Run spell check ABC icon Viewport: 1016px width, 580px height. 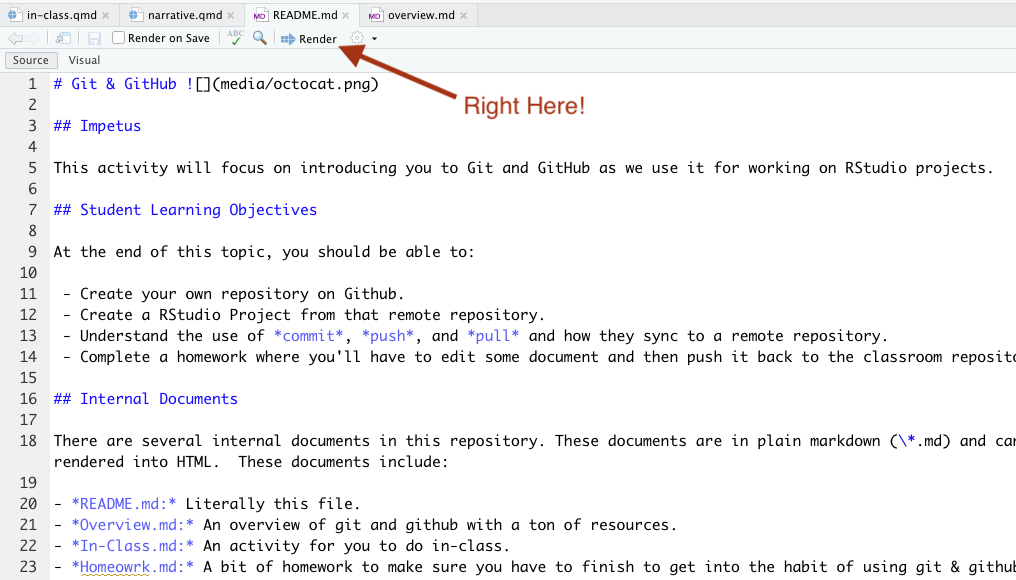235,38
